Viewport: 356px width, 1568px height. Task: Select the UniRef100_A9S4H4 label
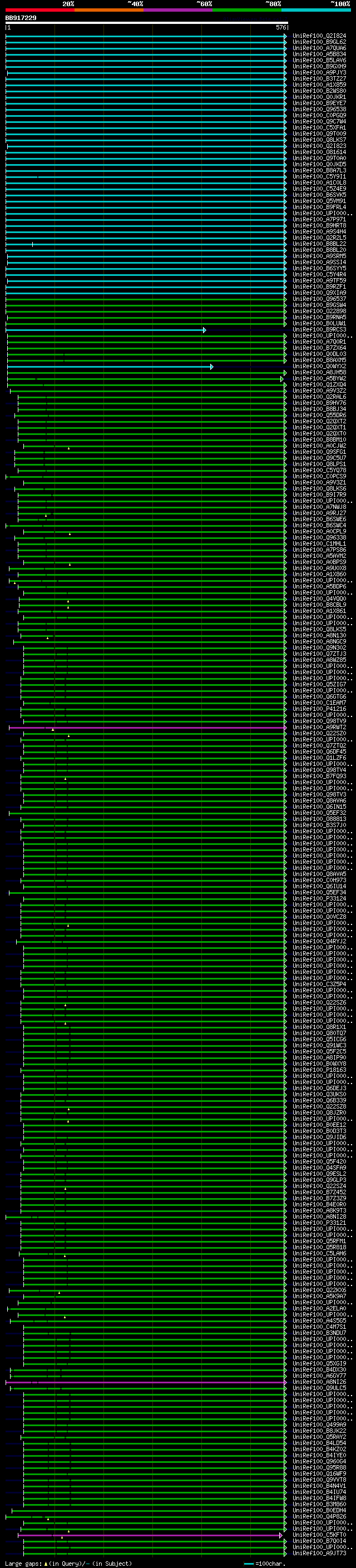[319, 231]
